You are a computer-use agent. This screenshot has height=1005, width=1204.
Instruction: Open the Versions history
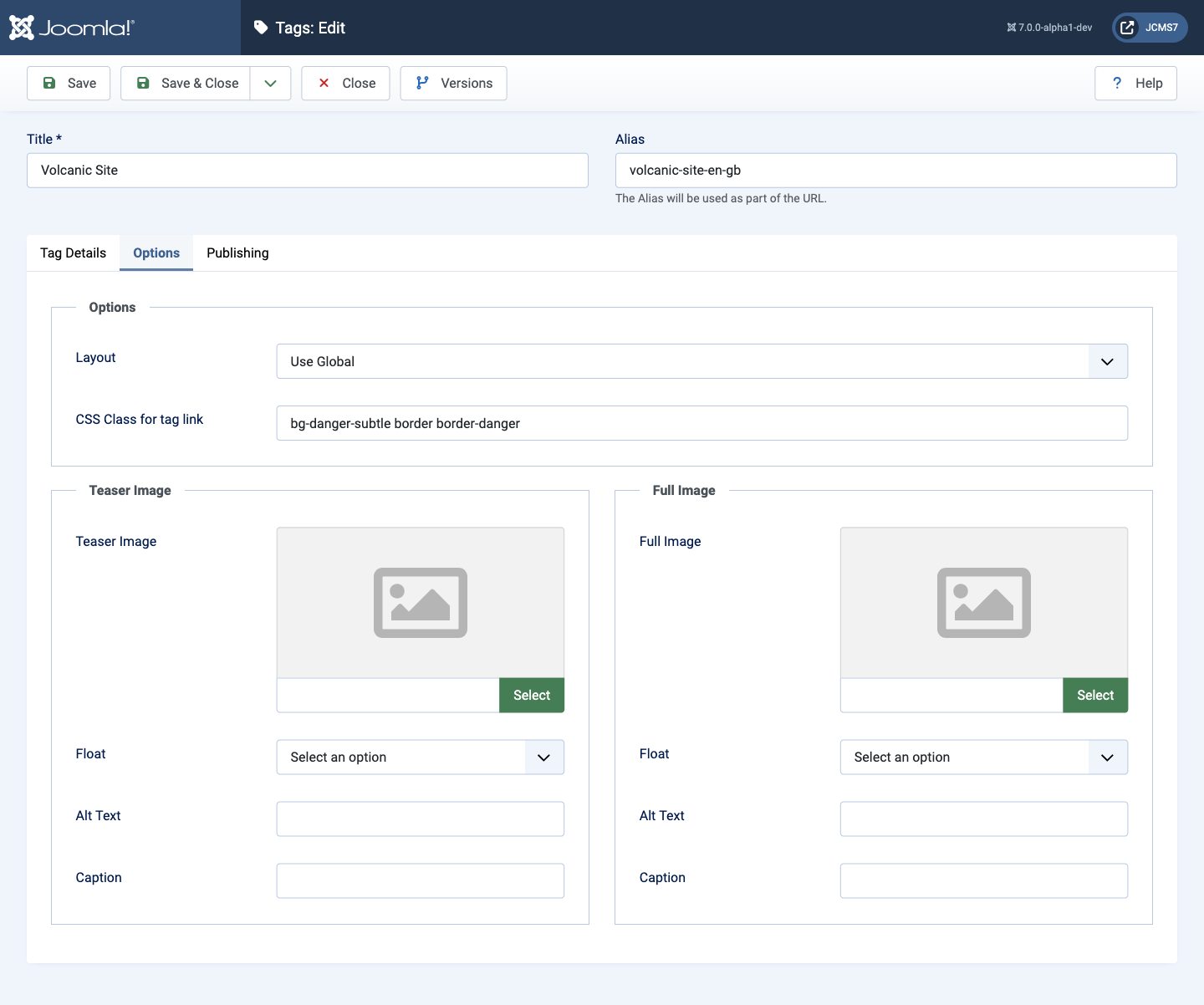453,83
